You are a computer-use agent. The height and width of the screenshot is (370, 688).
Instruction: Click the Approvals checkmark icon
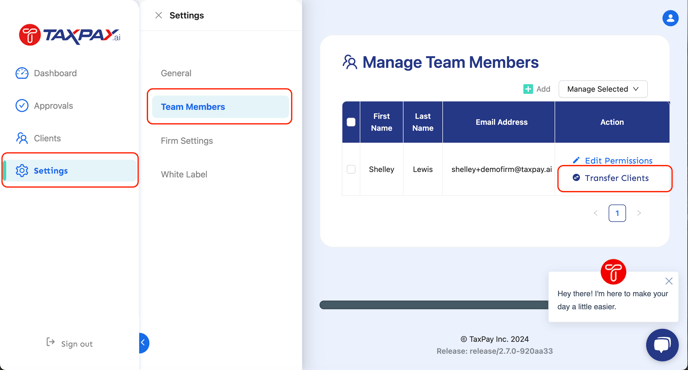(22, 105)
